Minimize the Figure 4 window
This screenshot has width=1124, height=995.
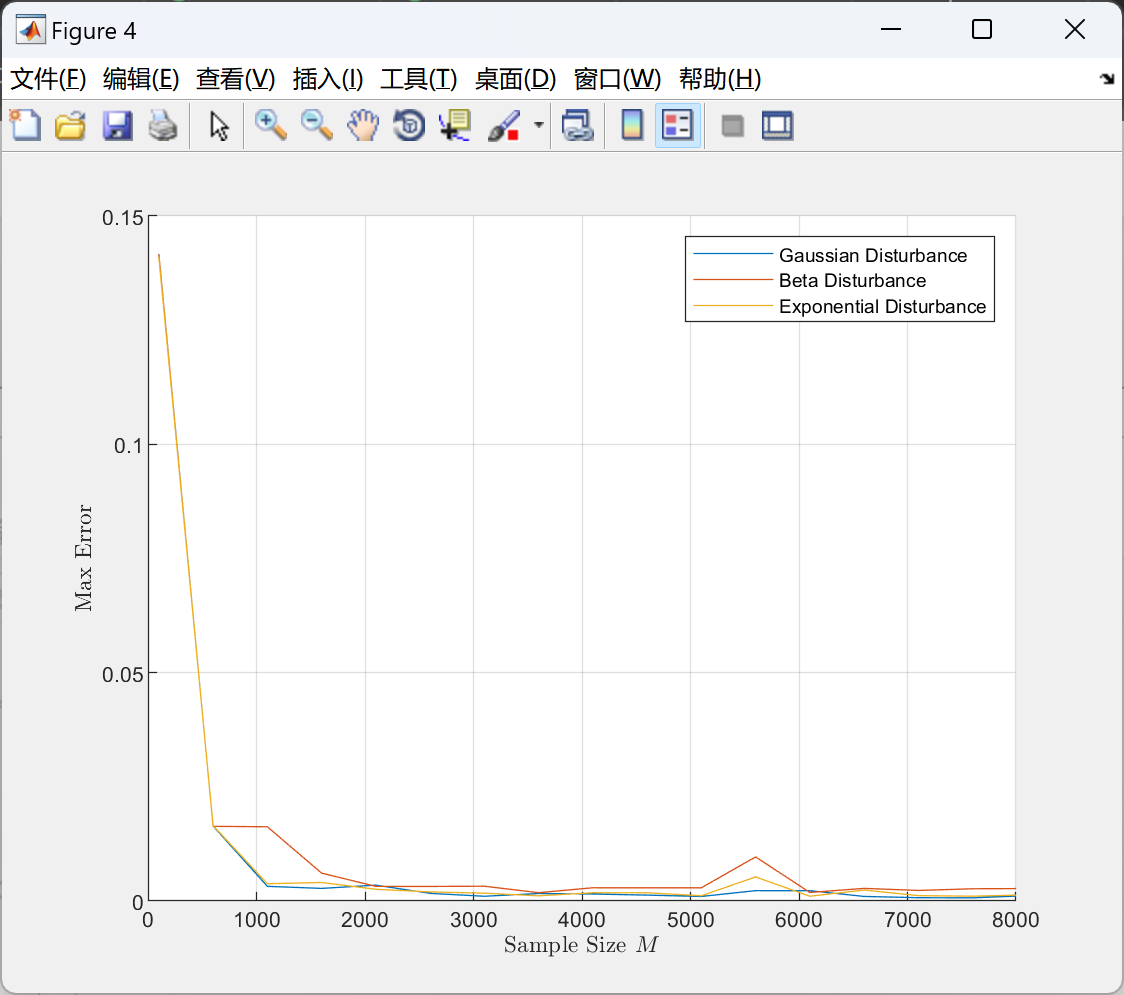890,29
